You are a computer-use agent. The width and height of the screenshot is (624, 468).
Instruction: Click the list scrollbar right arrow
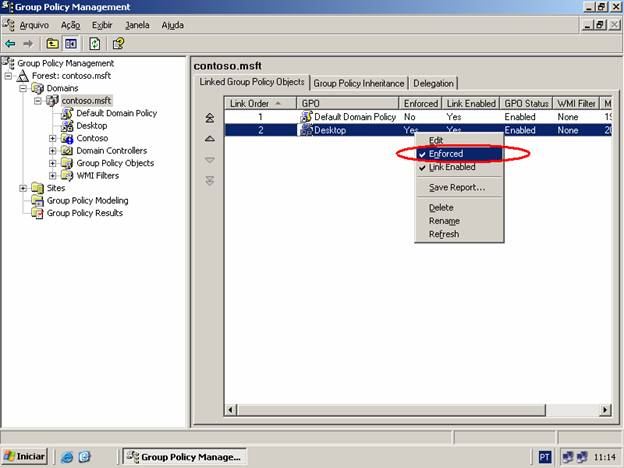605,410
